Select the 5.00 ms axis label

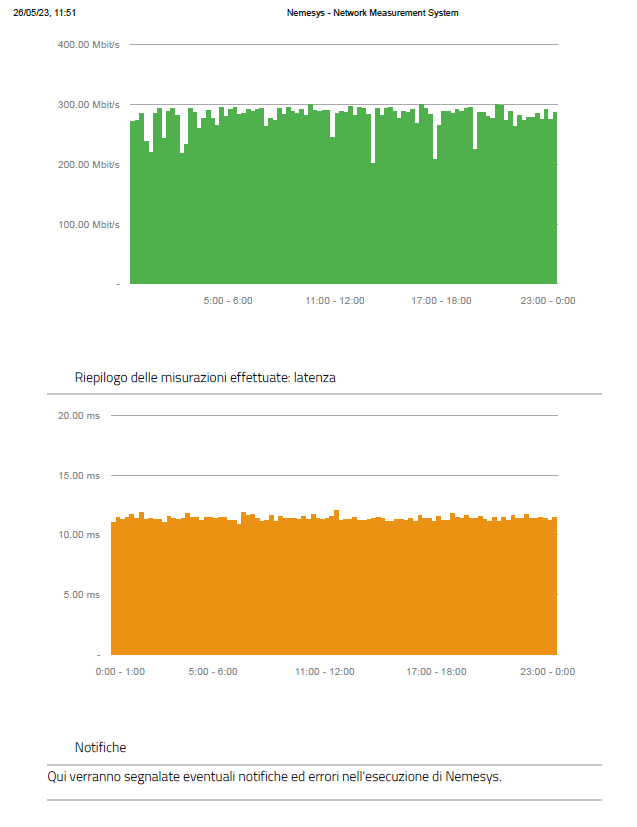82,595
